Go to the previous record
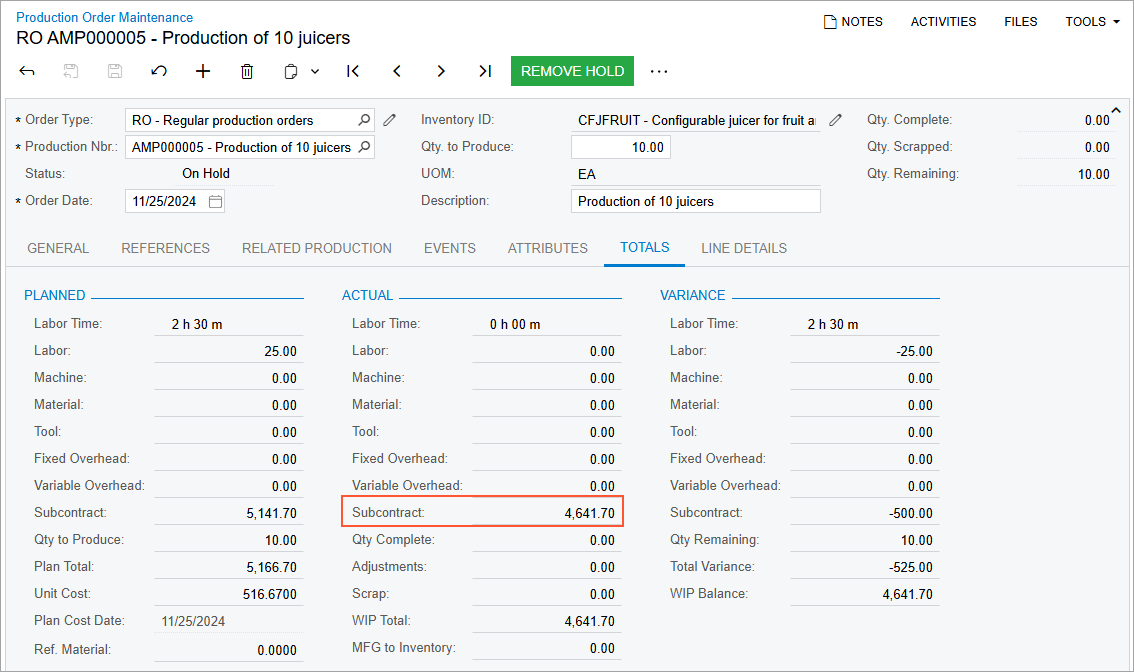The width and height of the screenshot is (1134, 672). pos(397,71)
